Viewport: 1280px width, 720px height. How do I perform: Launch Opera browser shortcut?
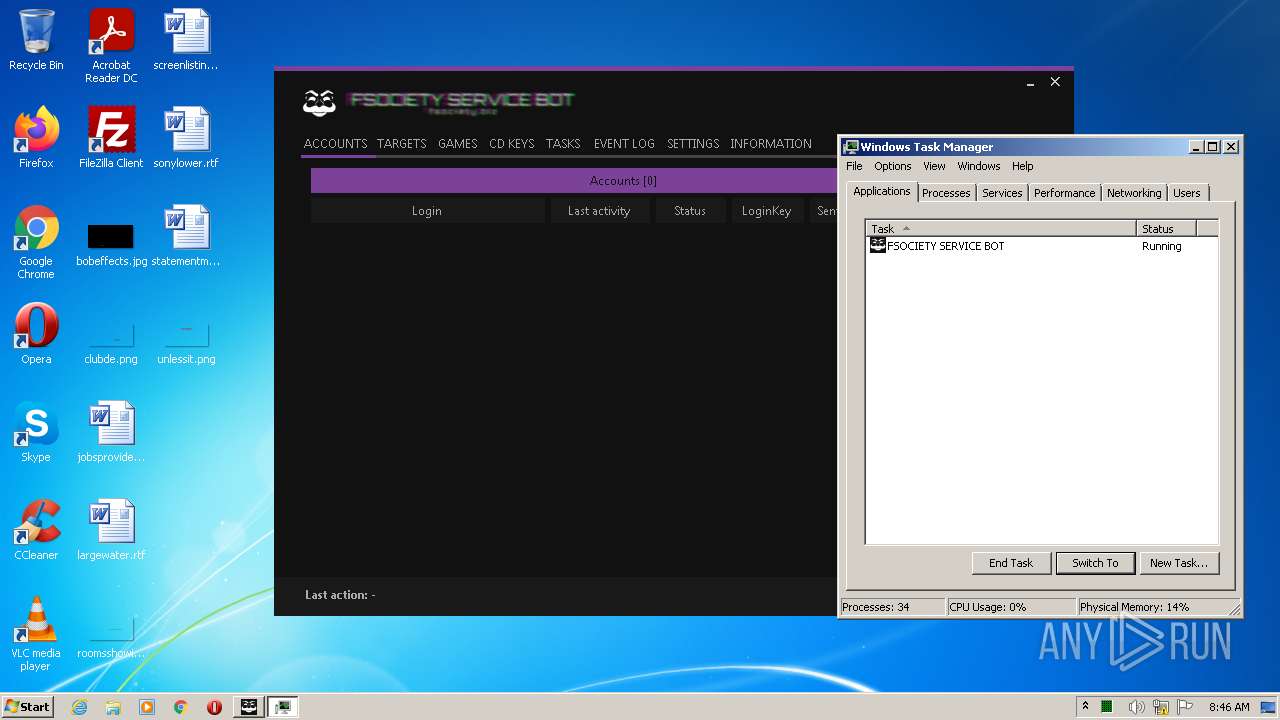point(36,333)
